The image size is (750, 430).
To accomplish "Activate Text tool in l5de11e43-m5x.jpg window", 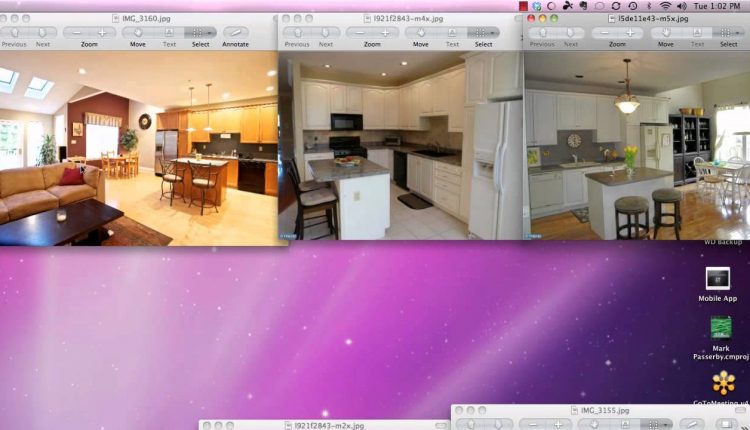I will click(697, 33).
